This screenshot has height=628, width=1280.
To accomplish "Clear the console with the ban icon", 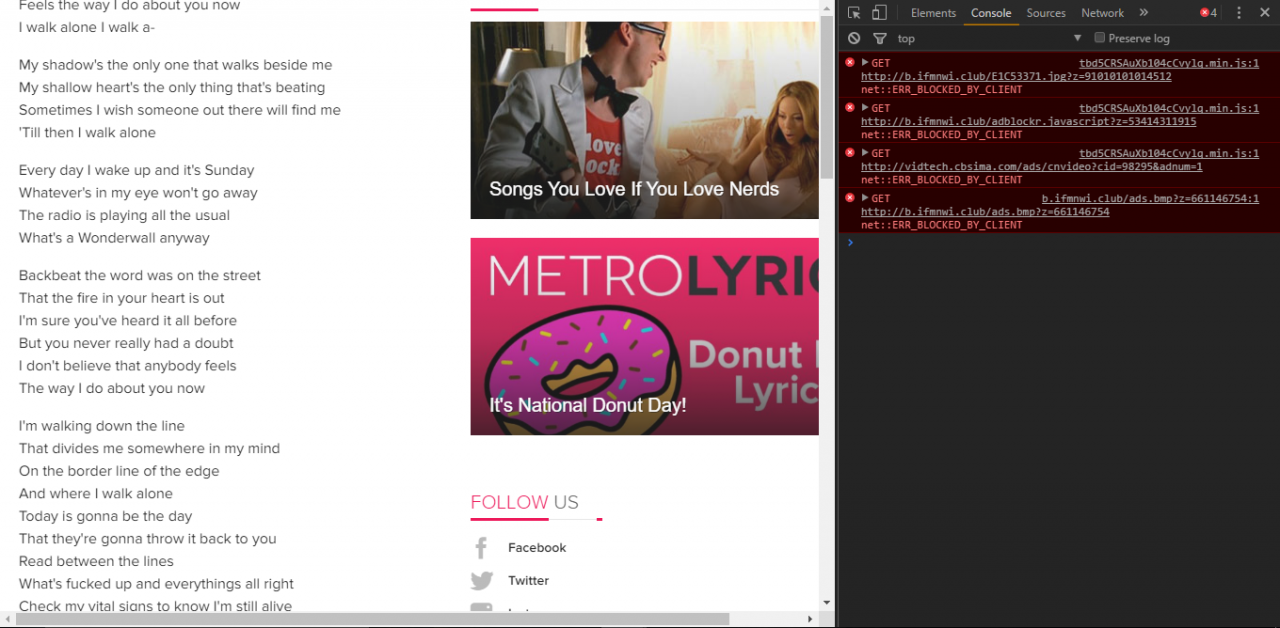I will 854,38.
